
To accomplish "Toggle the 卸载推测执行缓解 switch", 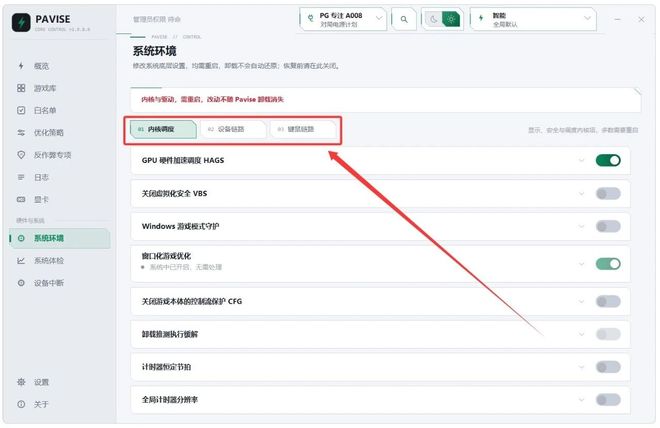I will (608, 334).
